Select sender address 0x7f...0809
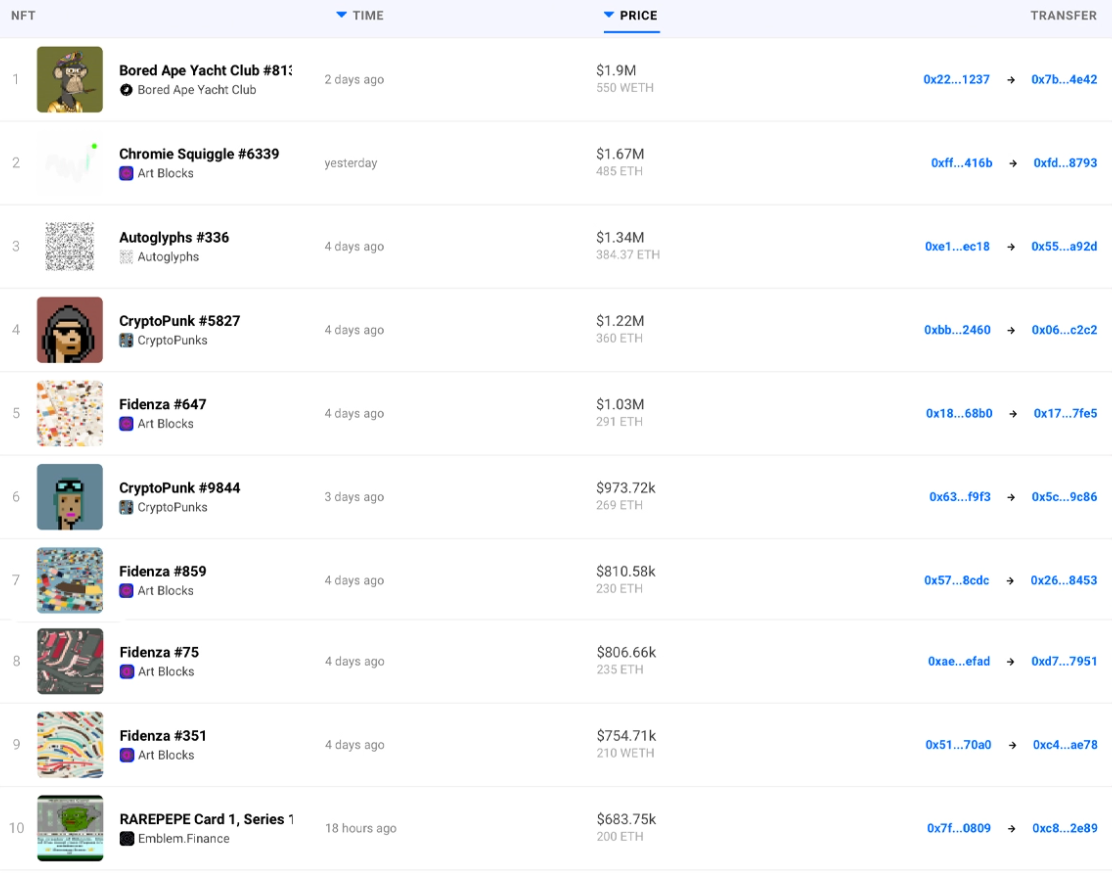This screenshot has width=1112, height=873. point(959,828)
